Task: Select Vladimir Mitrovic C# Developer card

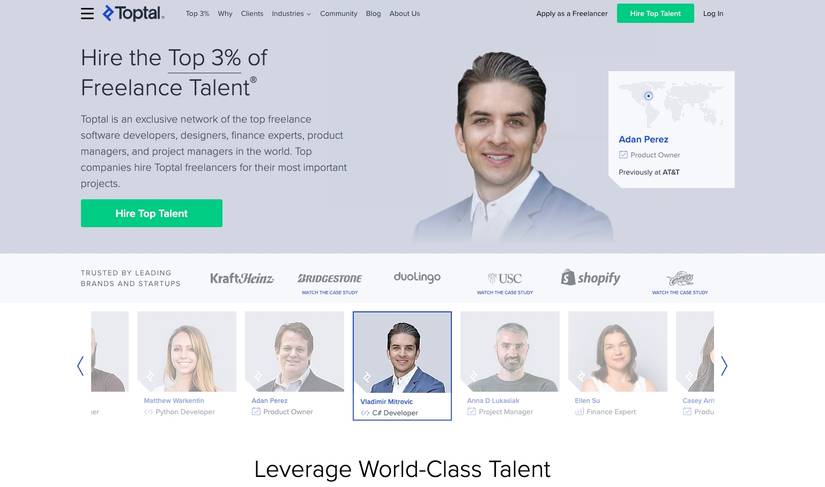Action: (x=402, y=366)
